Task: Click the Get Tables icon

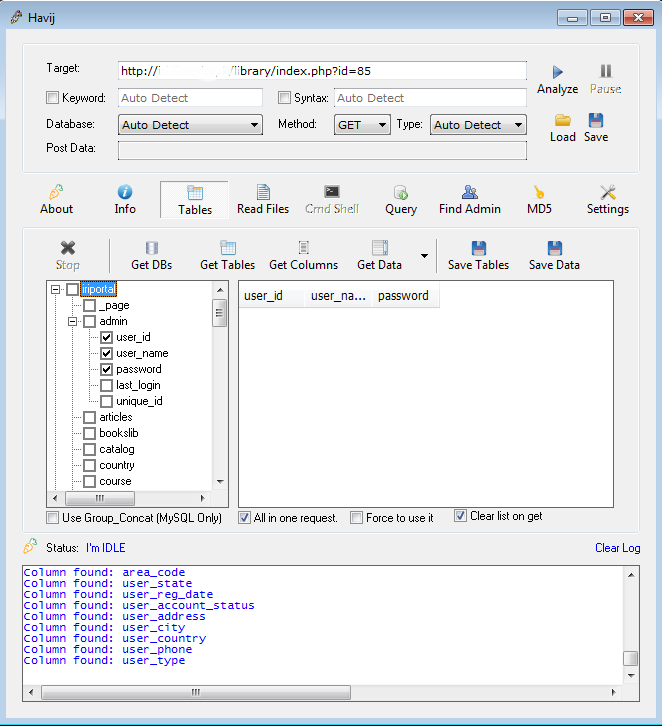Action: click(x=228, y=248)
